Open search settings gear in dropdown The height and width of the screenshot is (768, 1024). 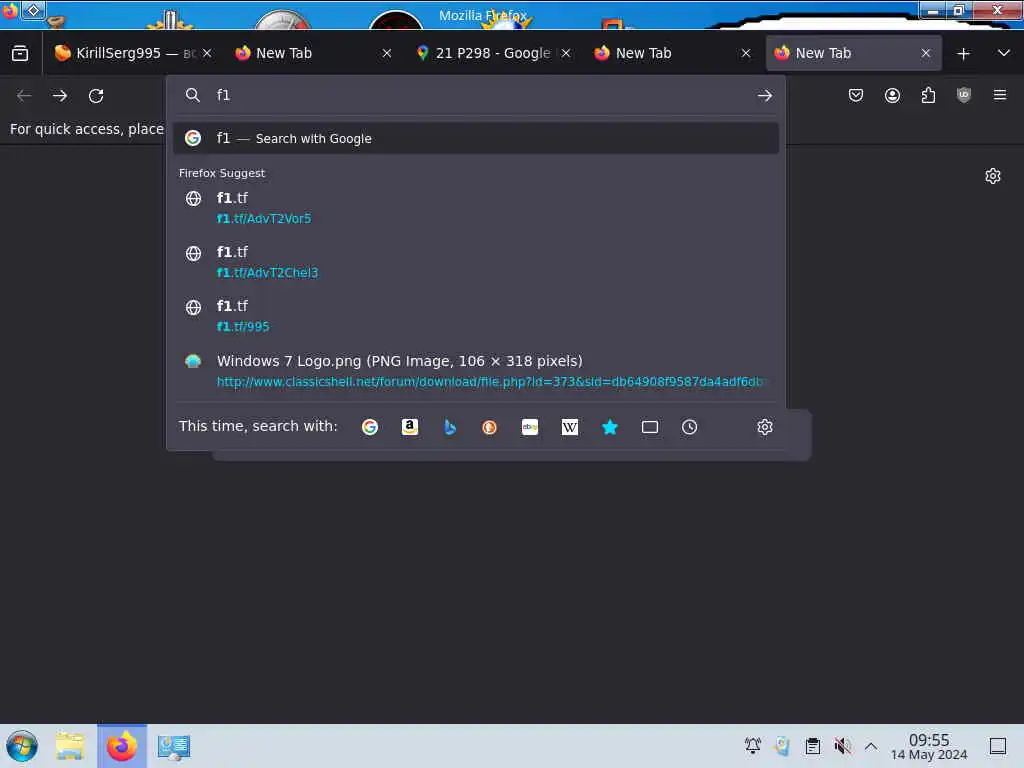tap(765, 427)
